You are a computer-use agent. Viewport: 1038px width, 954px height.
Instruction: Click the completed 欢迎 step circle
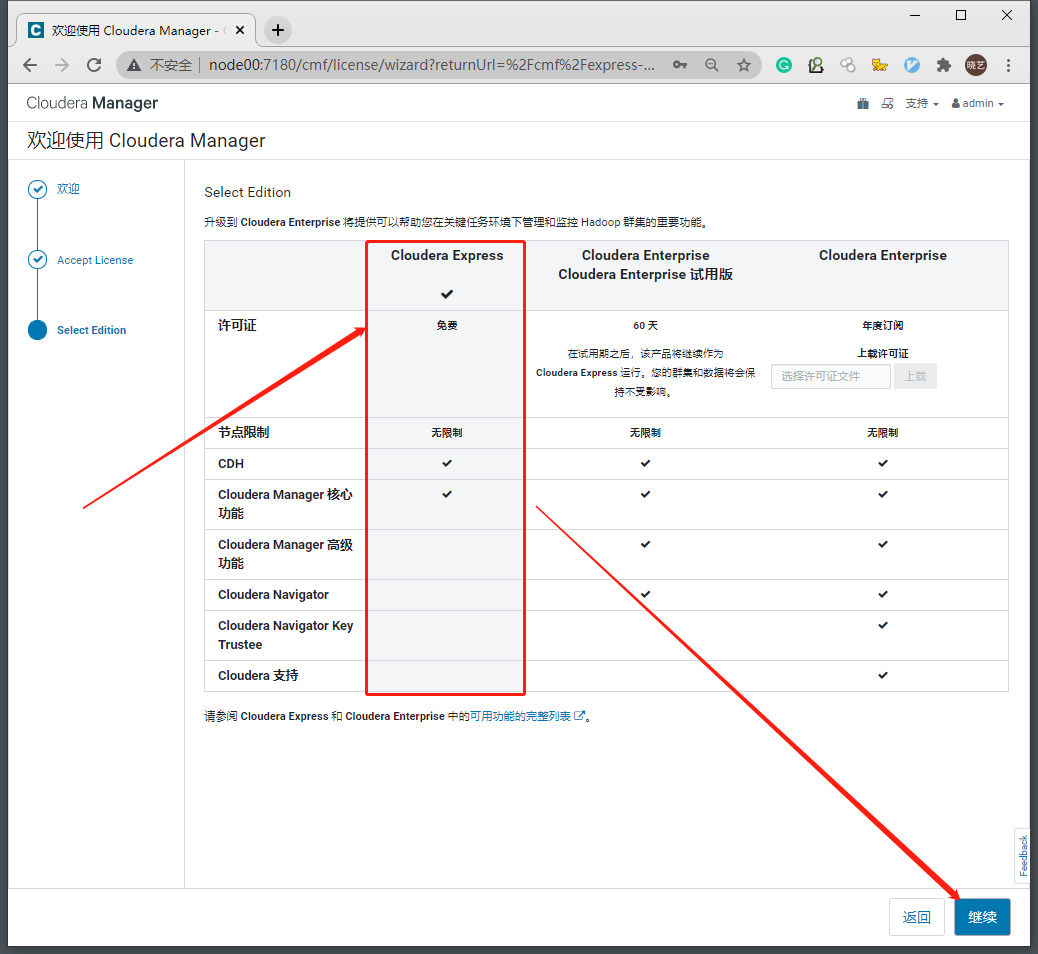tap(38, 189)
